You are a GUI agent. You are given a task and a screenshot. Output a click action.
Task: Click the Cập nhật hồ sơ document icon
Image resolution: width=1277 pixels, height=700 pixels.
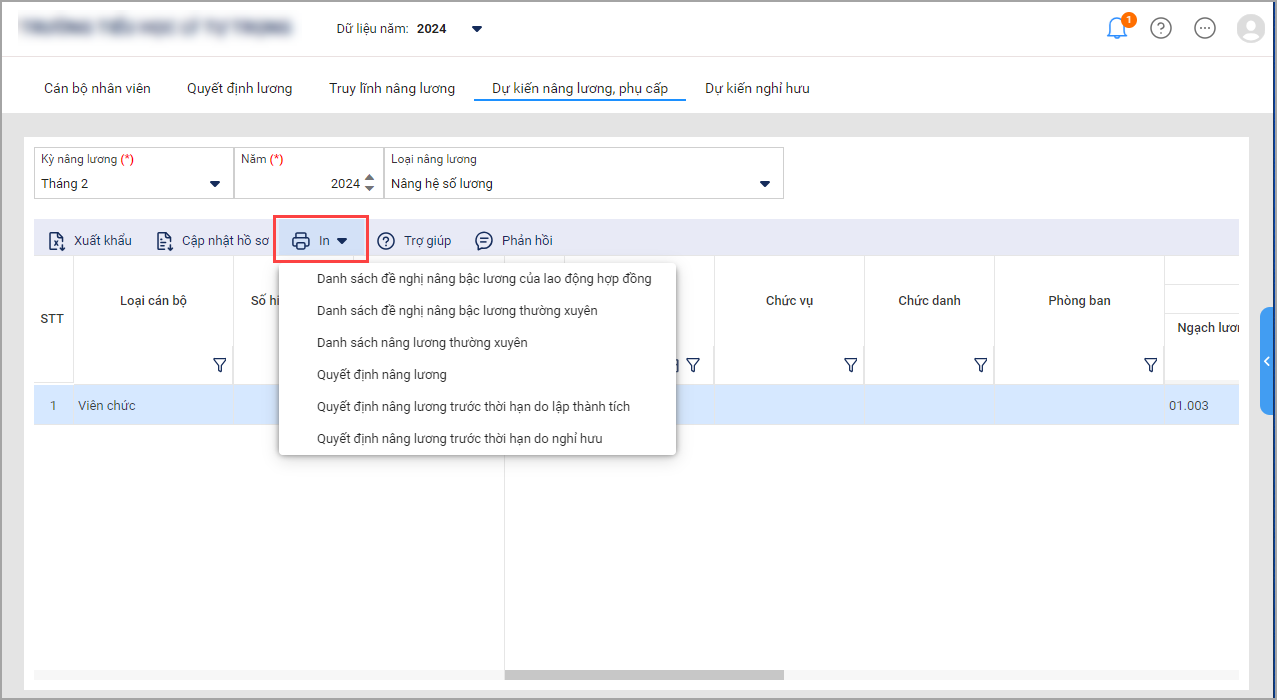pyautogui.click(x=165, y=241)
